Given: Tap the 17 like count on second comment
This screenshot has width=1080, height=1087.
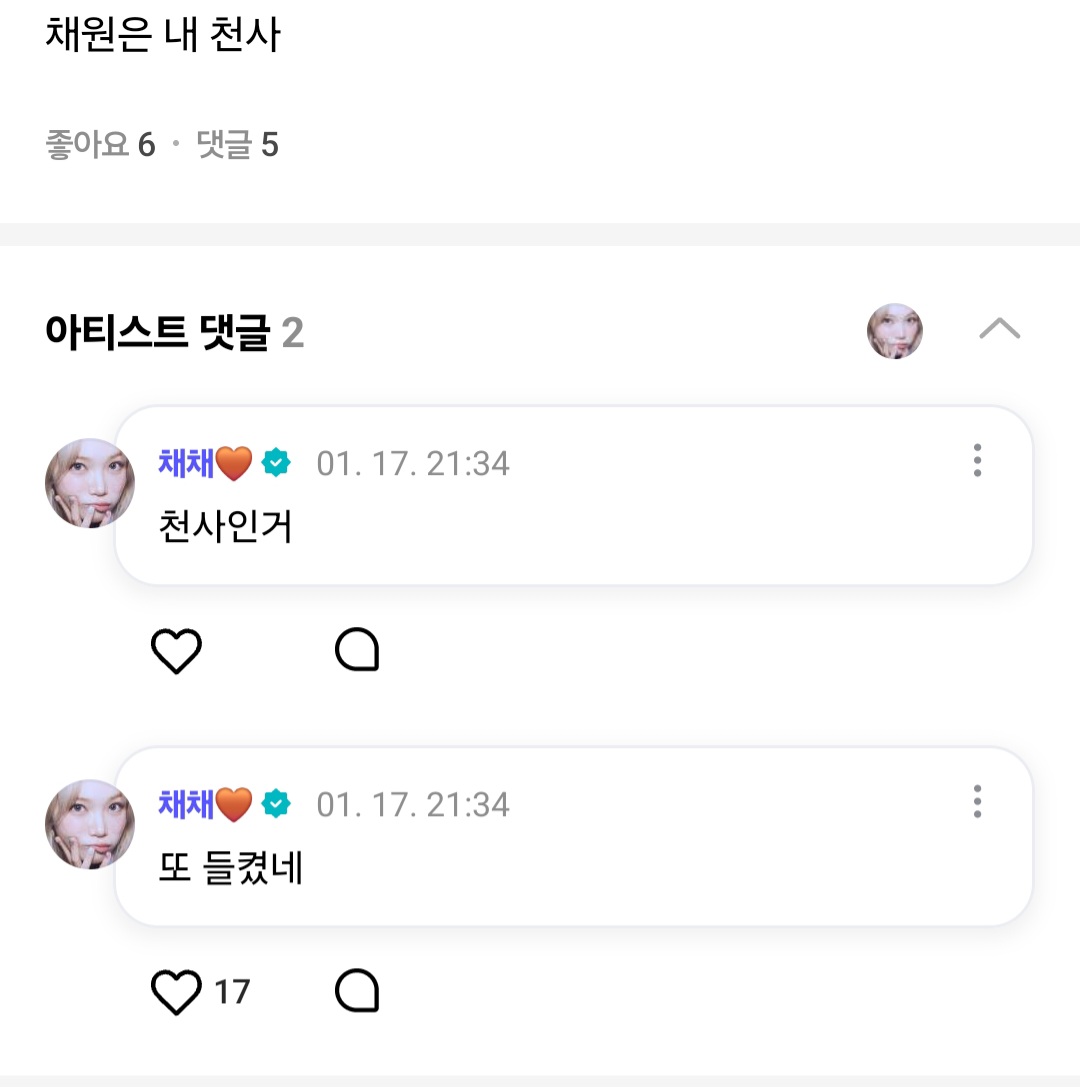Looking at the screenshot, I should click(x=232, y=992).
